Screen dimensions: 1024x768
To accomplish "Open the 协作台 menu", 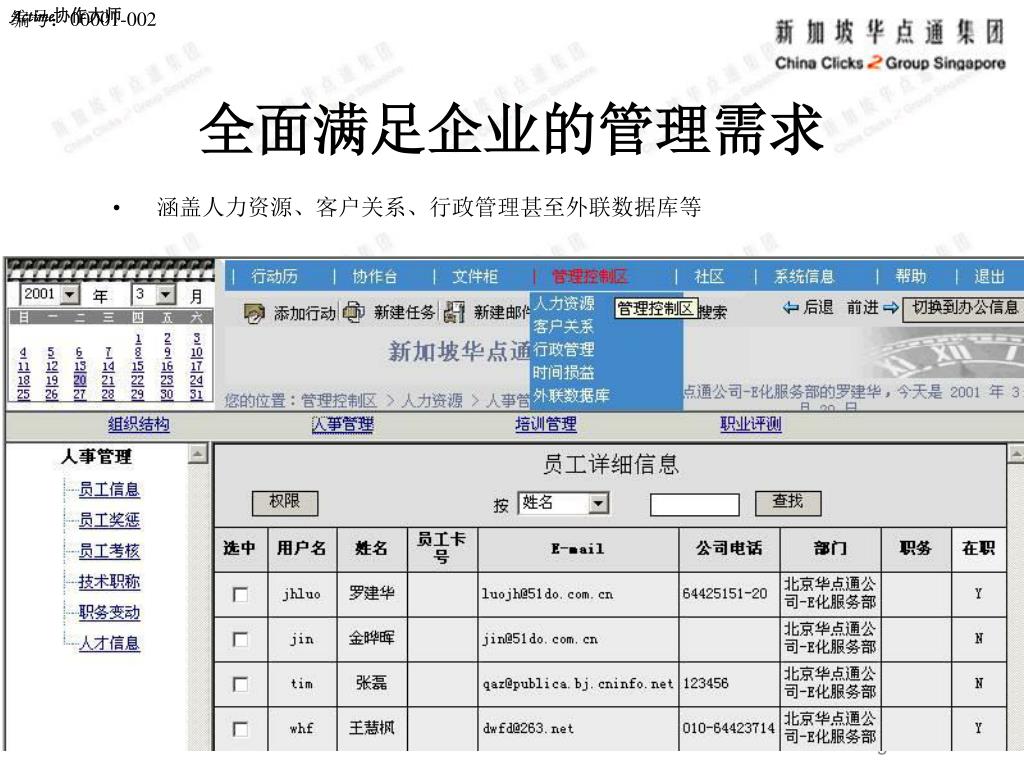I will click(x=375, y=277).
